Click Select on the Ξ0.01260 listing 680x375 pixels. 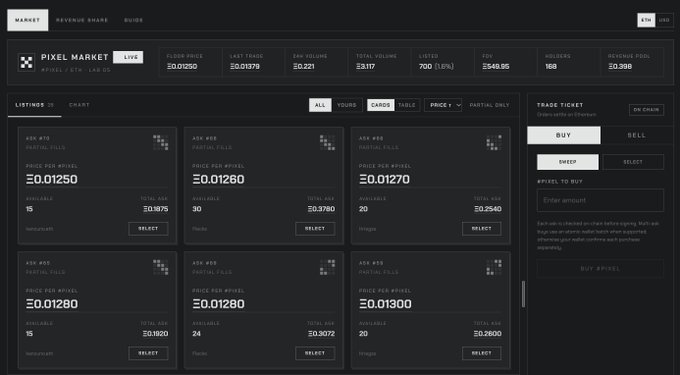pyautogui.click(x=315, y=228)
